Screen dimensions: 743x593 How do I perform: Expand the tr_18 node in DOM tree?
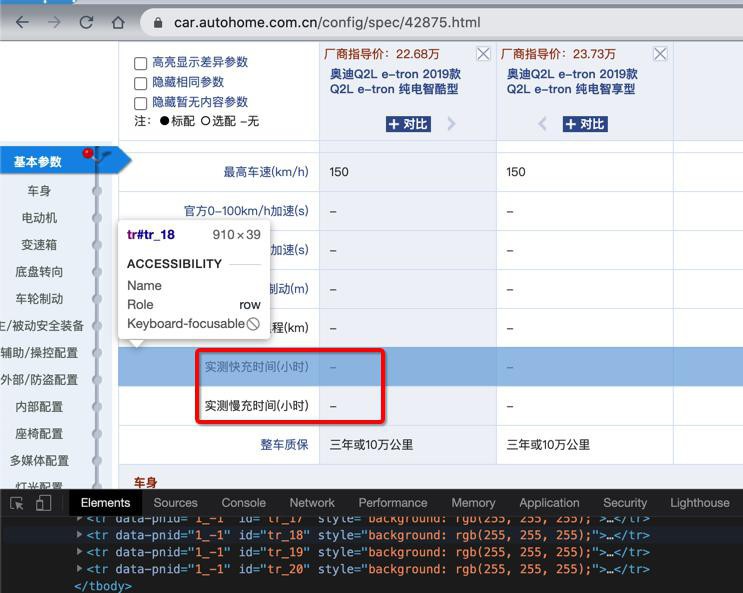point(79,535)
